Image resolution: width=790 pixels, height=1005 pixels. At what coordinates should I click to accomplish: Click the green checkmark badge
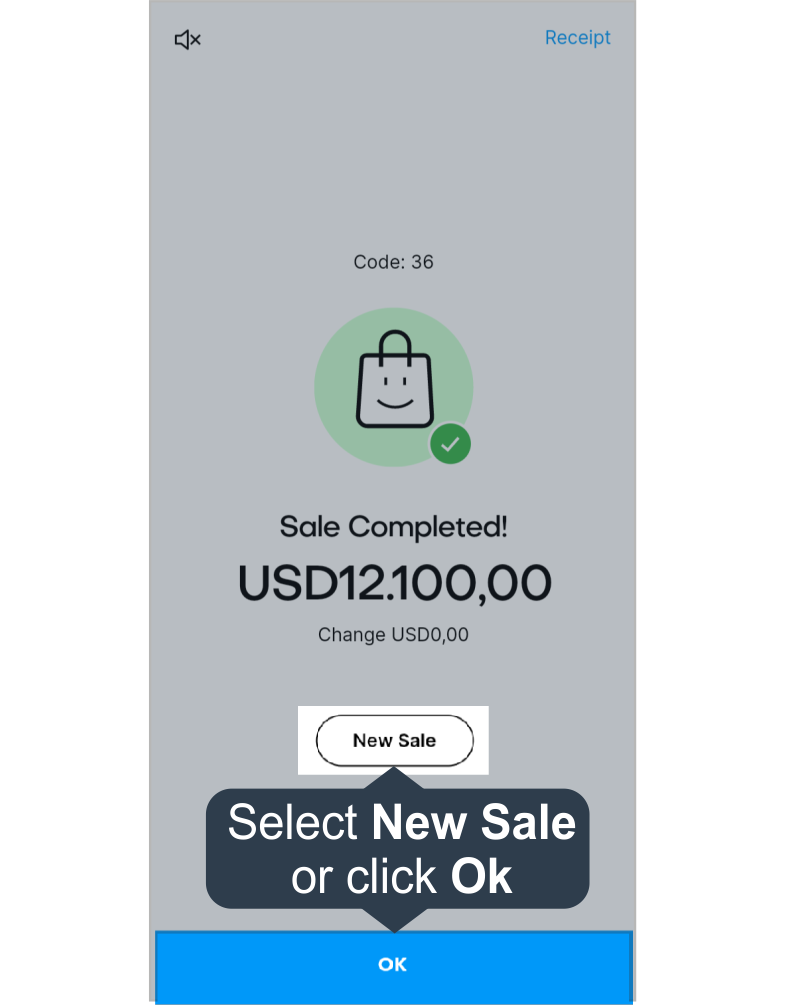click(x=450, y=444)
